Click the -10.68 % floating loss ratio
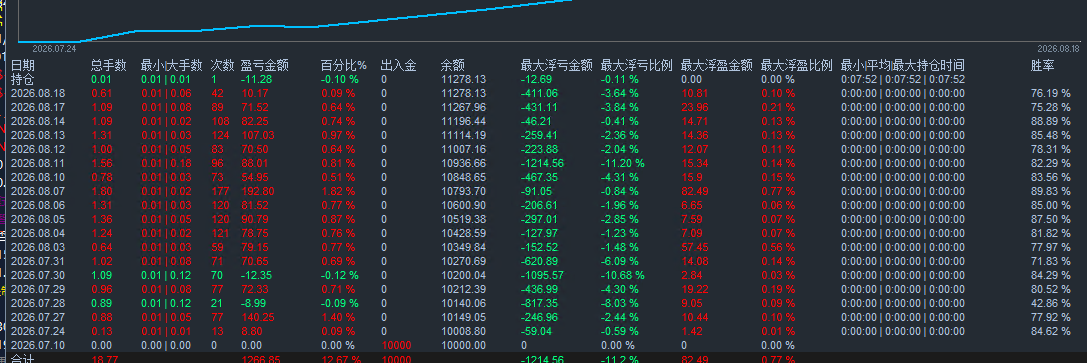The width and height of the screenshot is (1087, 363). (x=623, y=275)
